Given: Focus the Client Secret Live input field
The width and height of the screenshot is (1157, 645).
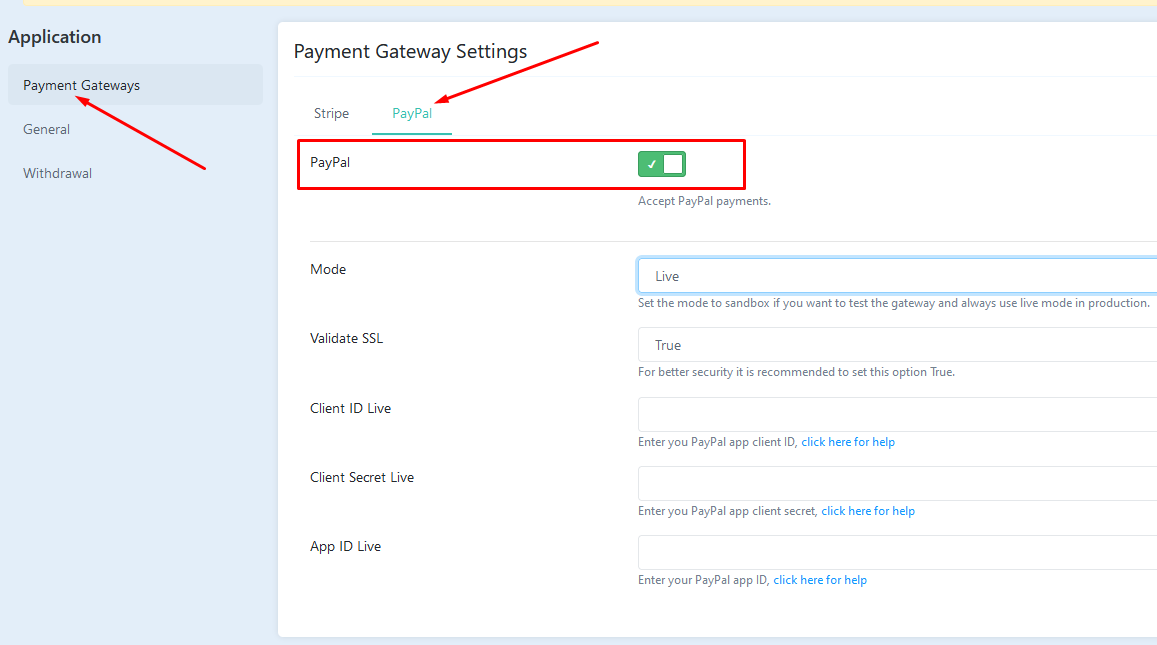Looking at the screenshot, I should coord(897,483).
